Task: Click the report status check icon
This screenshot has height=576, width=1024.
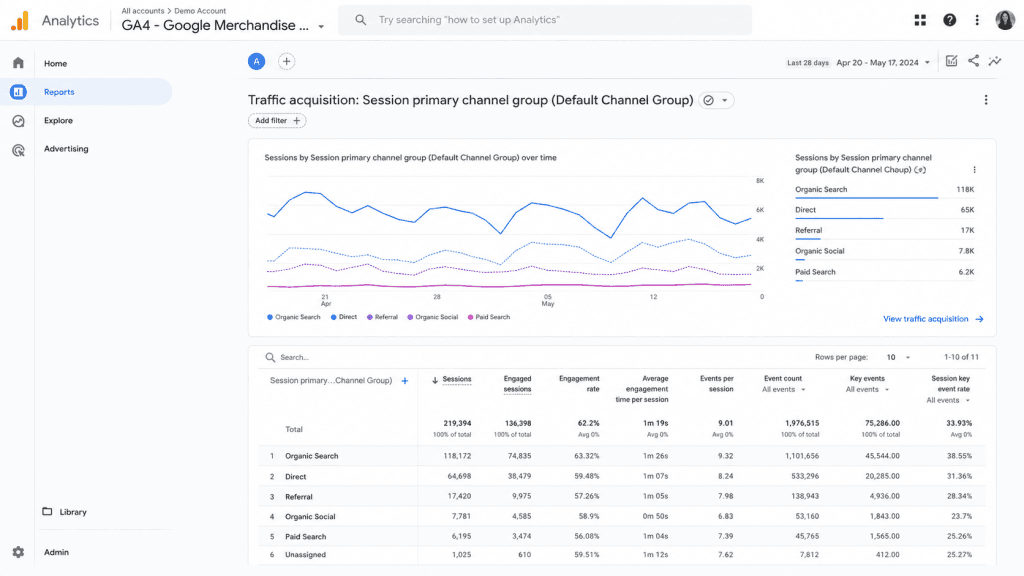Action: [709, 101]
